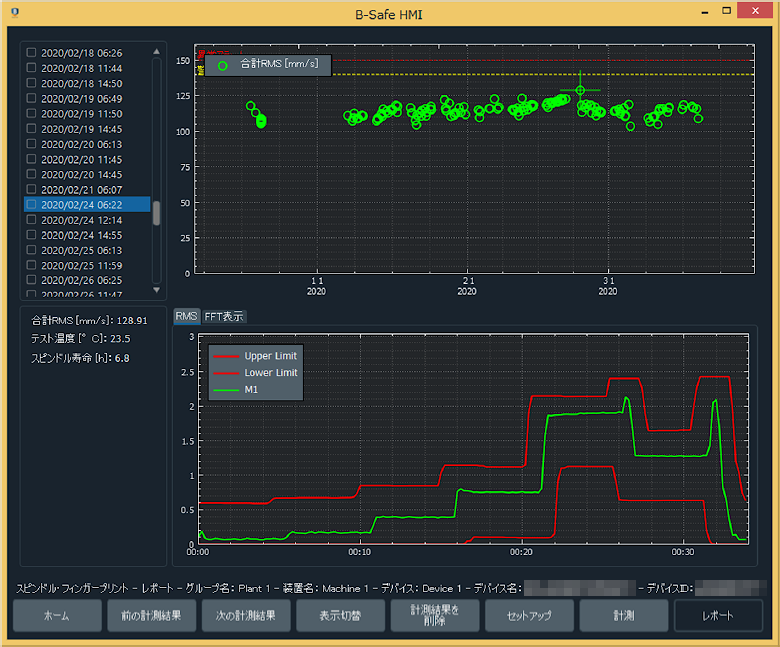Click the Lower Limit legend entry
The height and width of the screenshot is (647, 780).
255,372
